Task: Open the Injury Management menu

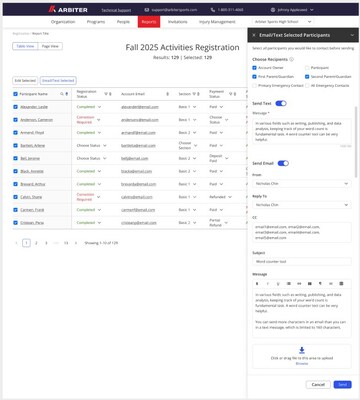Action: [x=217, y=22]
